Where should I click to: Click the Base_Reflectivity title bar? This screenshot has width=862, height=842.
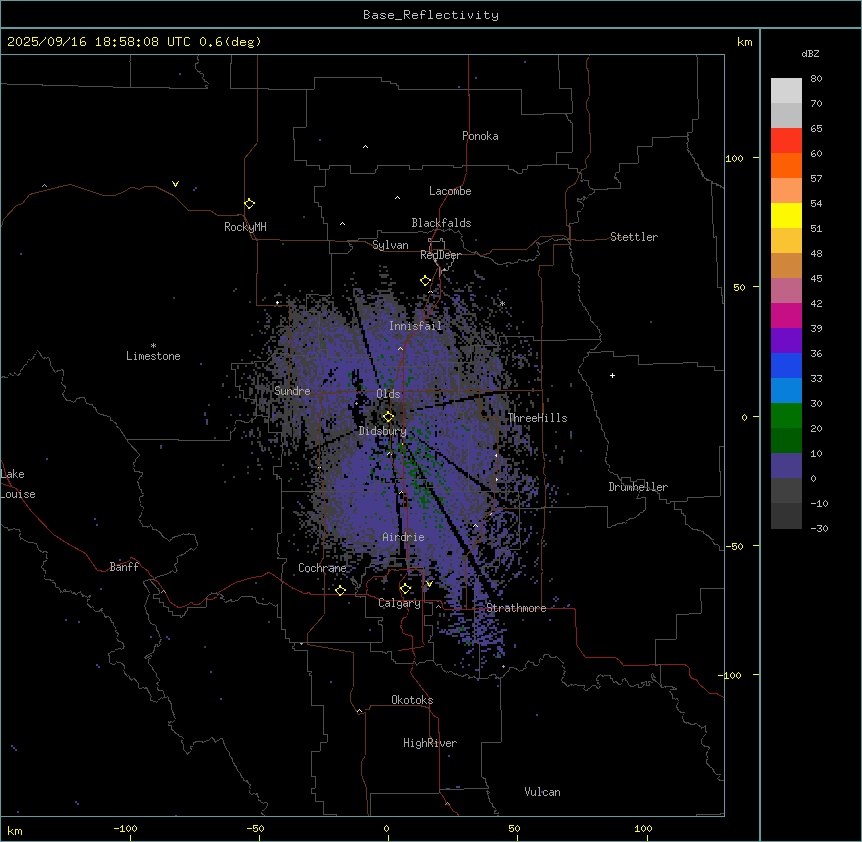(430, 15)
